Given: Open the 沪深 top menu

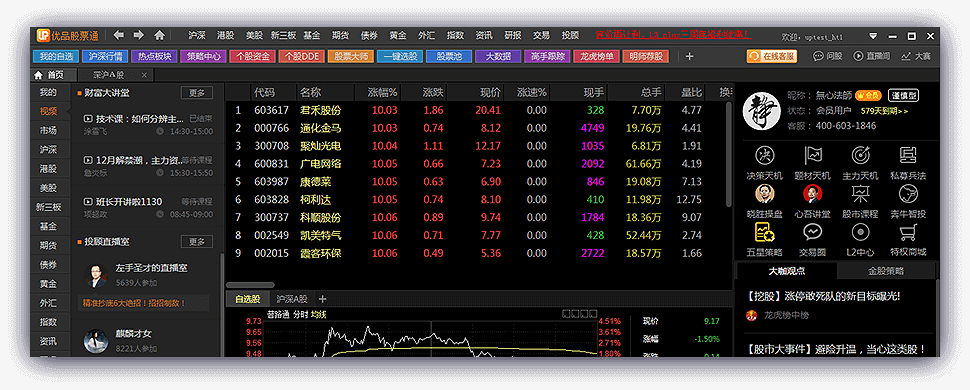Looking at the screenshot, I should (197, 35).
